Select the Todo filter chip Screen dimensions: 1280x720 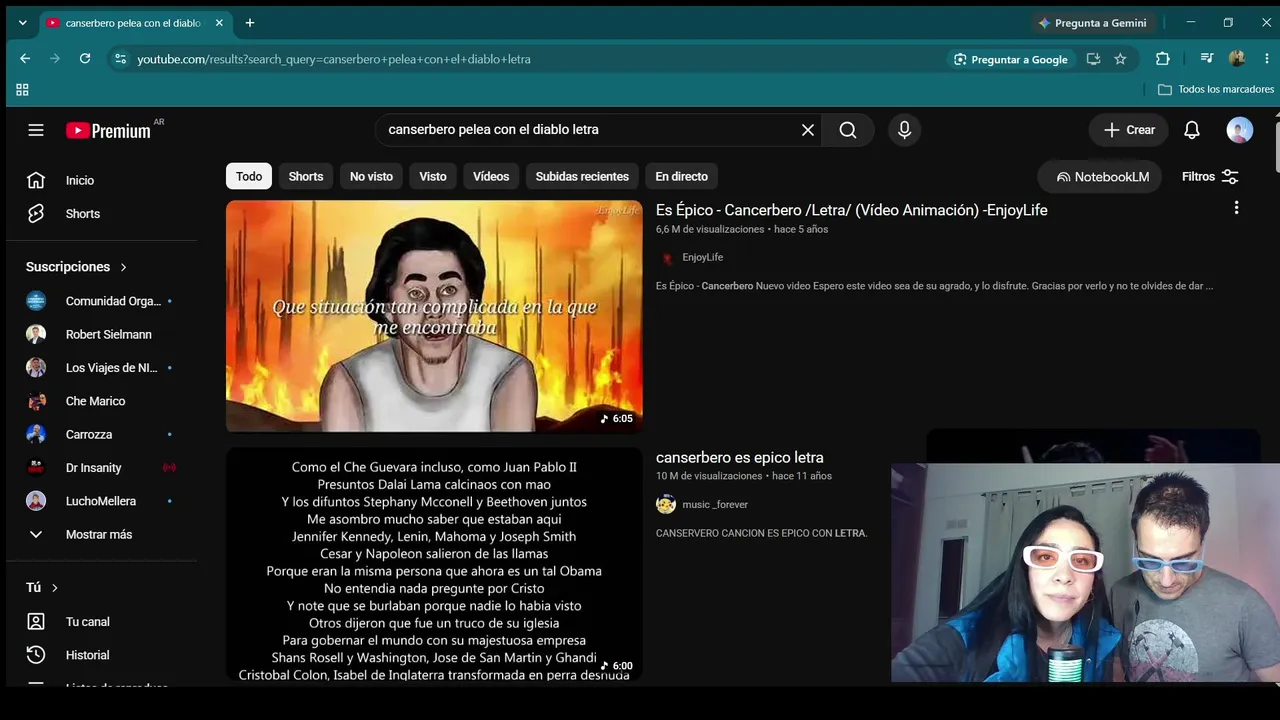tap(249, 177)
